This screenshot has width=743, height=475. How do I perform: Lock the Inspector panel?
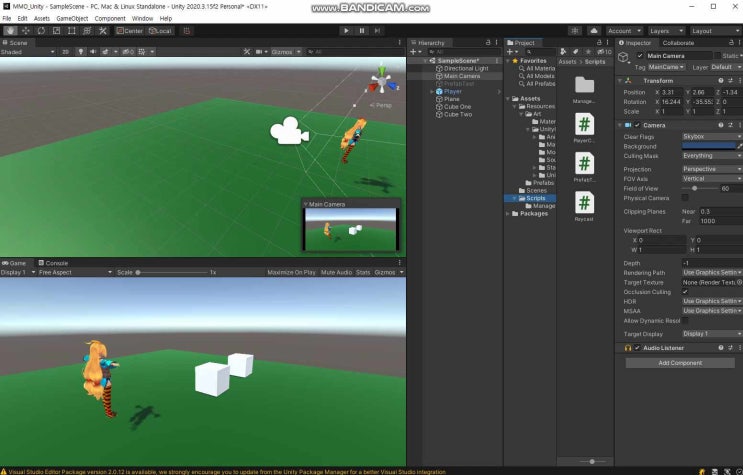[x=730, y=43]
